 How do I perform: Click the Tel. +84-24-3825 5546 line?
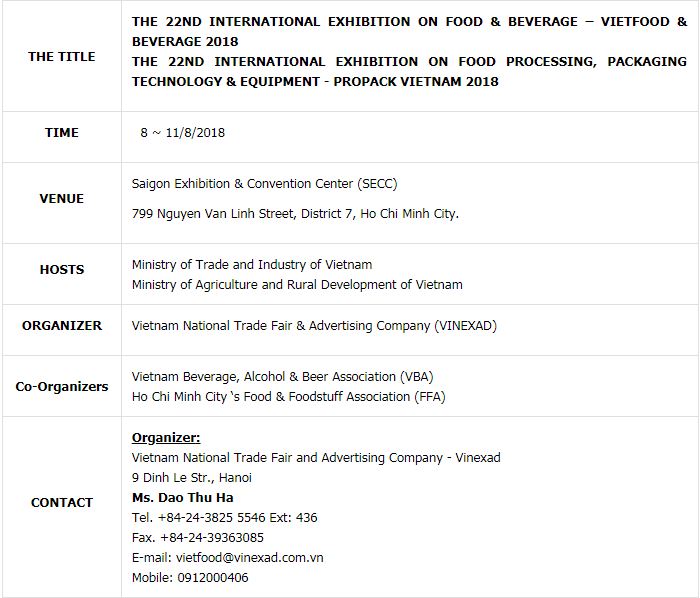click(x=225, y=518)
